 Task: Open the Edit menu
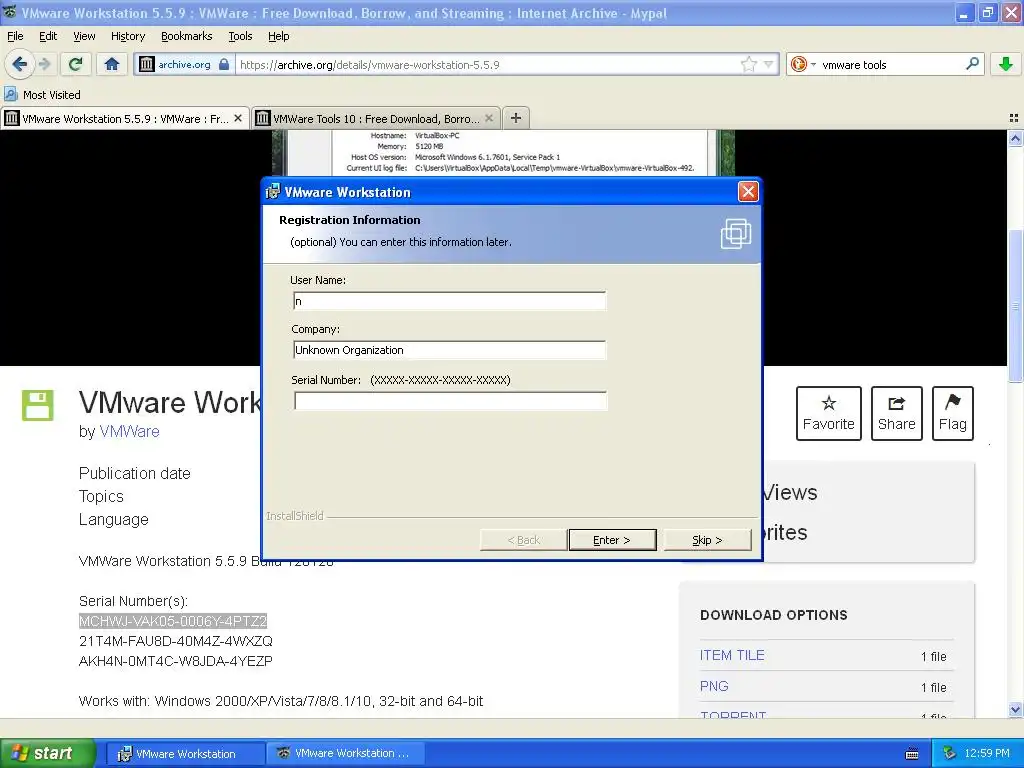[48, 36]
